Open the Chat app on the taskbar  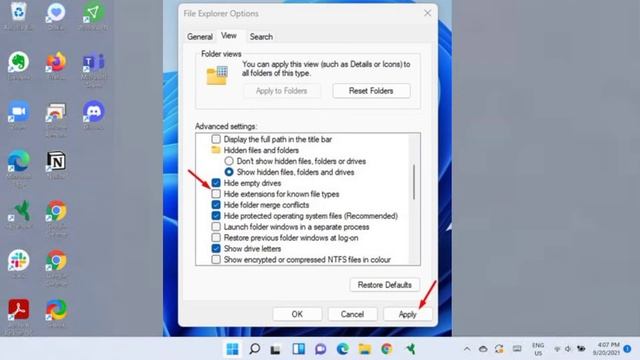(x=320, y=349)
